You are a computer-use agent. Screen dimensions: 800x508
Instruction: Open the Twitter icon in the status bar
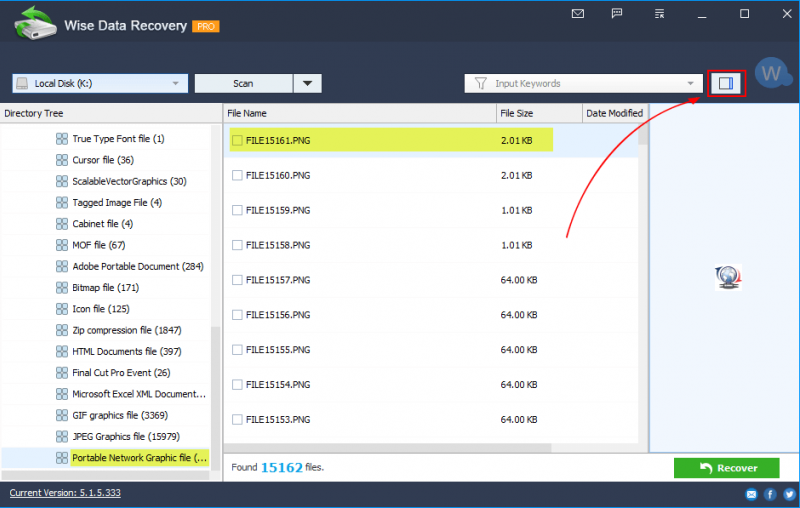790,494
